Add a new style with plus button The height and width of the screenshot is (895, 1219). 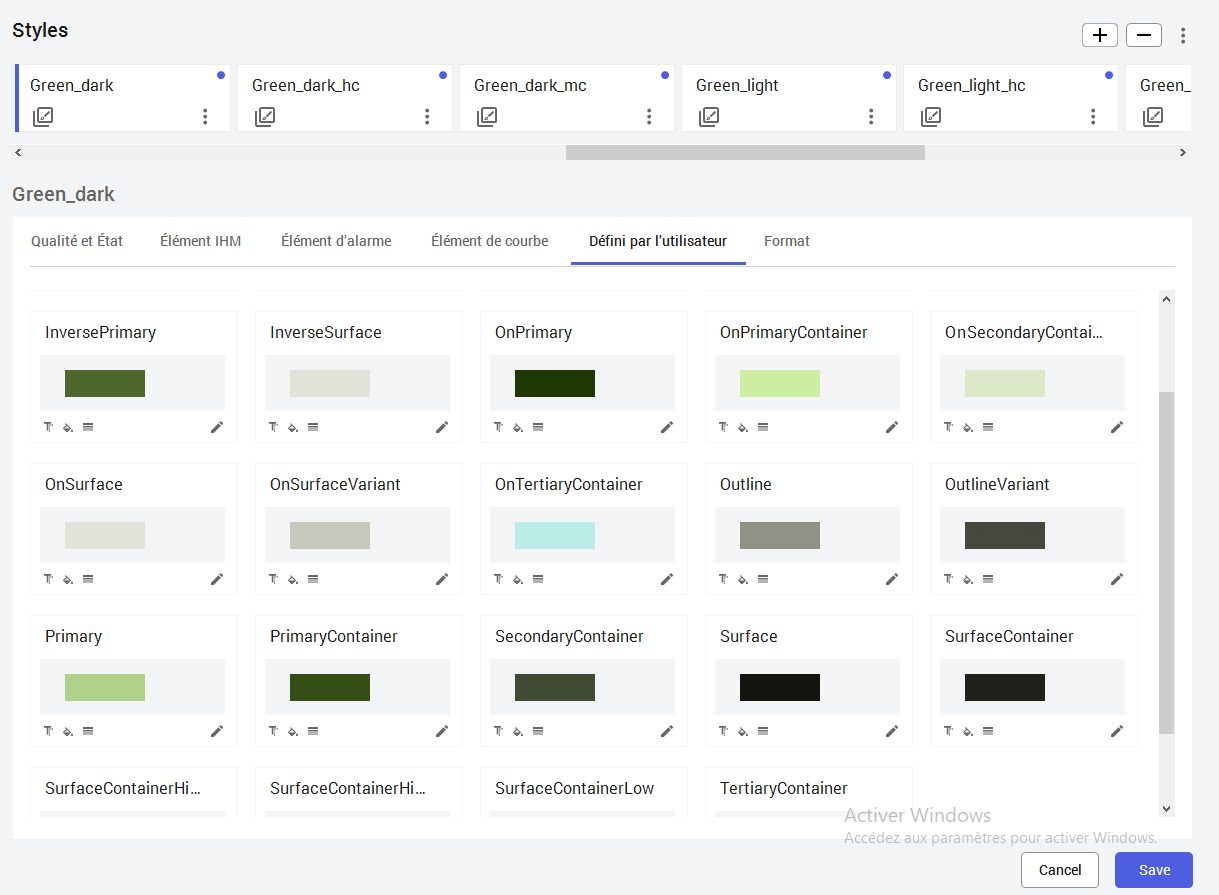[1100, 35]
